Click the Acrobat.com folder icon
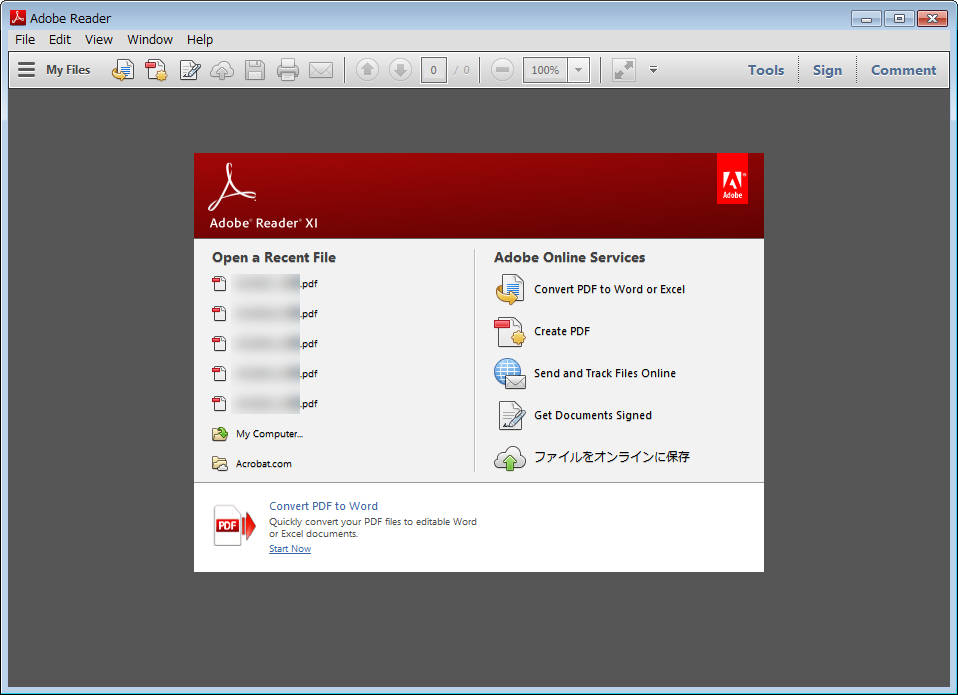 [220, 464]
